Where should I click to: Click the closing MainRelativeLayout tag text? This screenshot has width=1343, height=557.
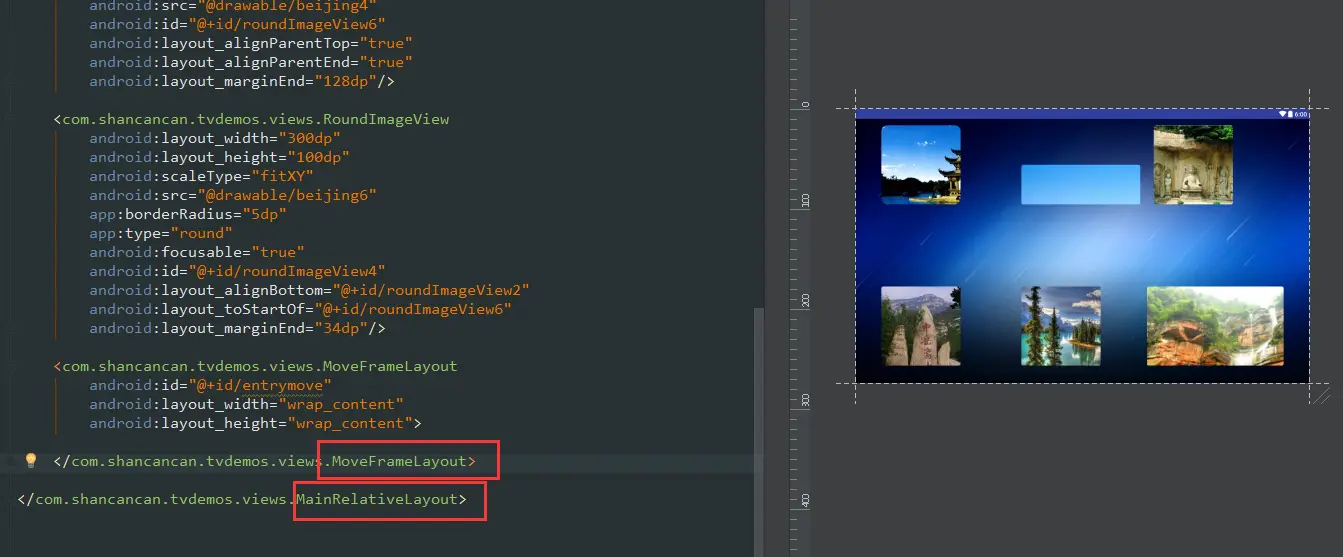242,499
